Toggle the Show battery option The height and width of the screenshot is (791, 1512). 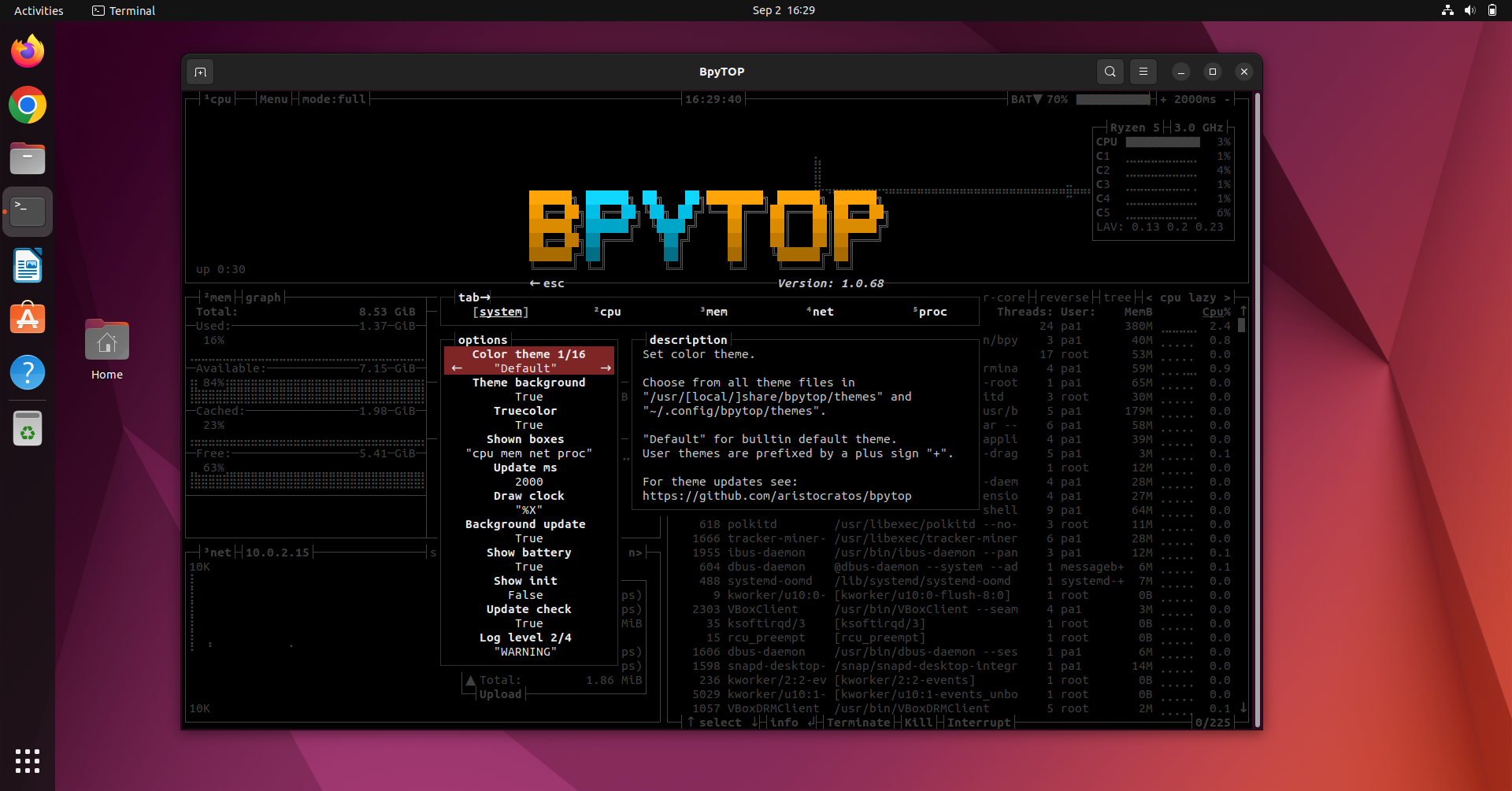coord(528,560)
